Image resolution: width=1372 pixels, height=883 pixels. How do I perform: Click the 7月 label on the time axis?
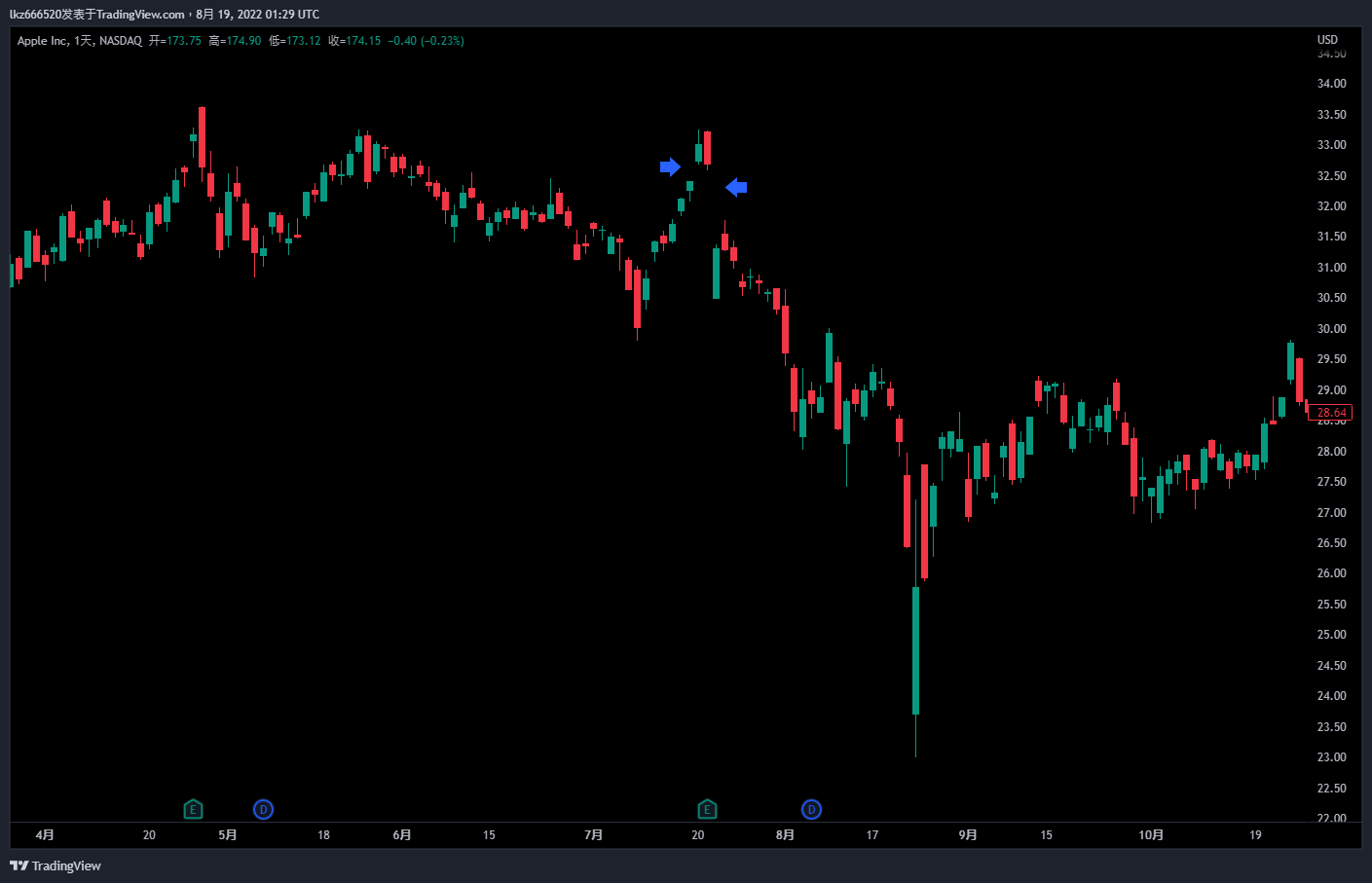[593, 834]
